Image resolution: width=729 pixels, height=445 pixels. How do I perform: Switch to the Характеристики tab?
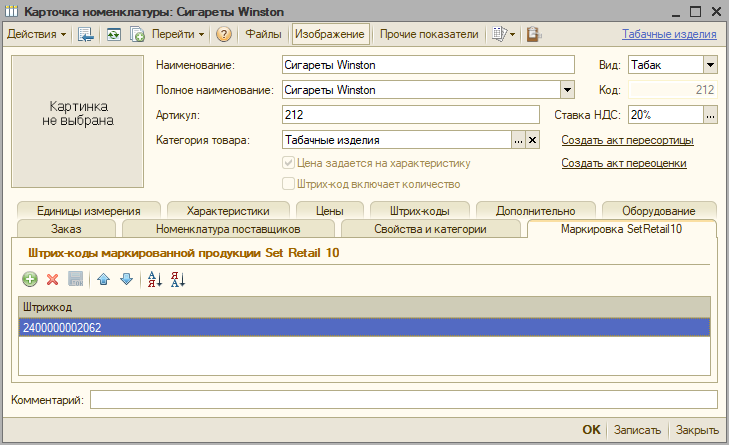coord(228,211)
